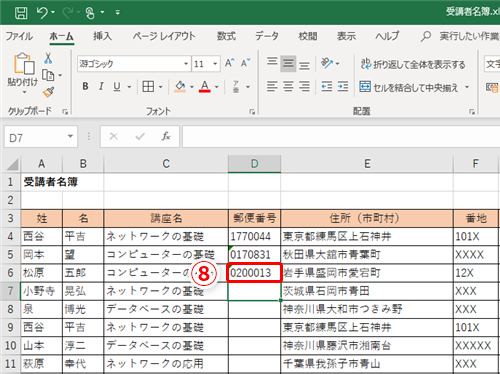Align text right

[304, 87]
